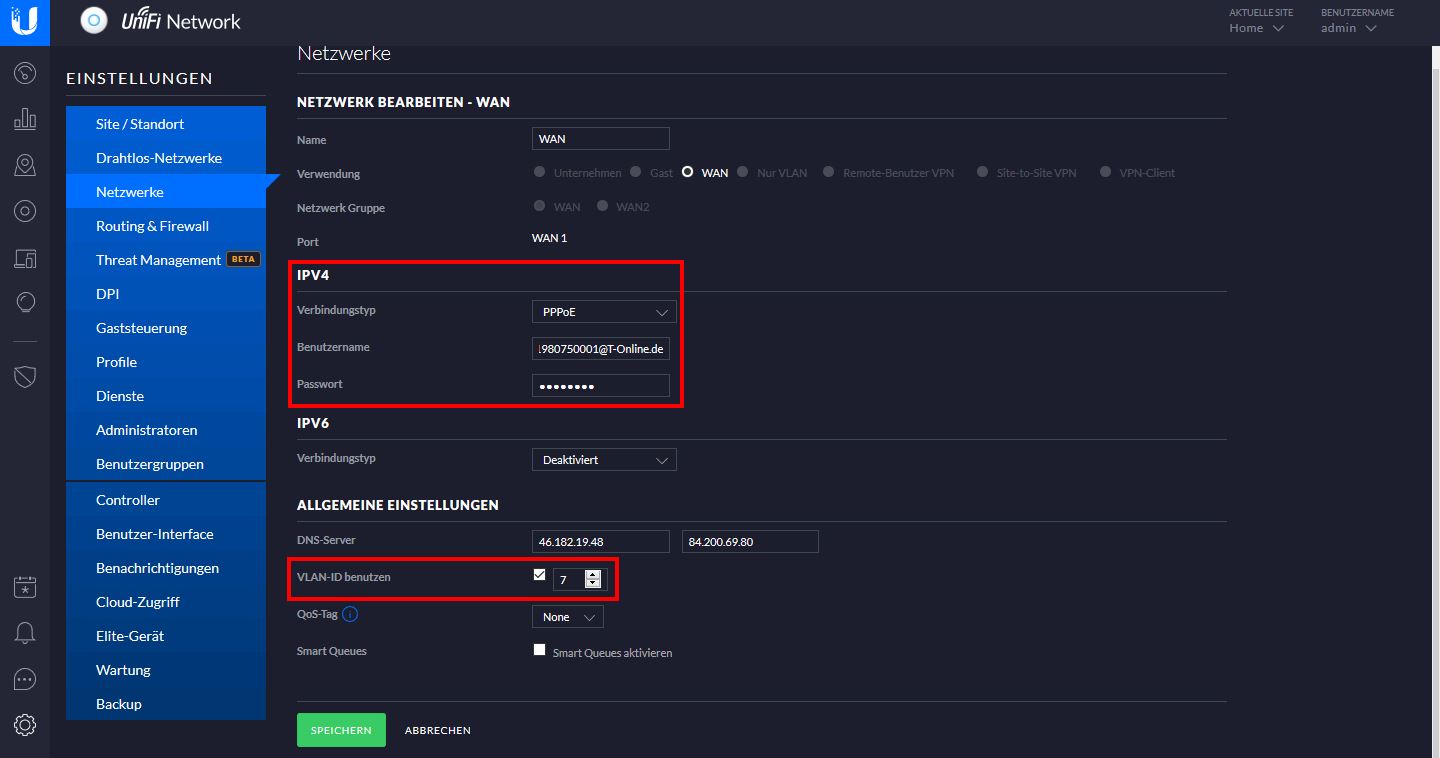
Task: Open the IPv4 Verbindungstyp PPPoE dropdown
Action: tap(604, 312)
